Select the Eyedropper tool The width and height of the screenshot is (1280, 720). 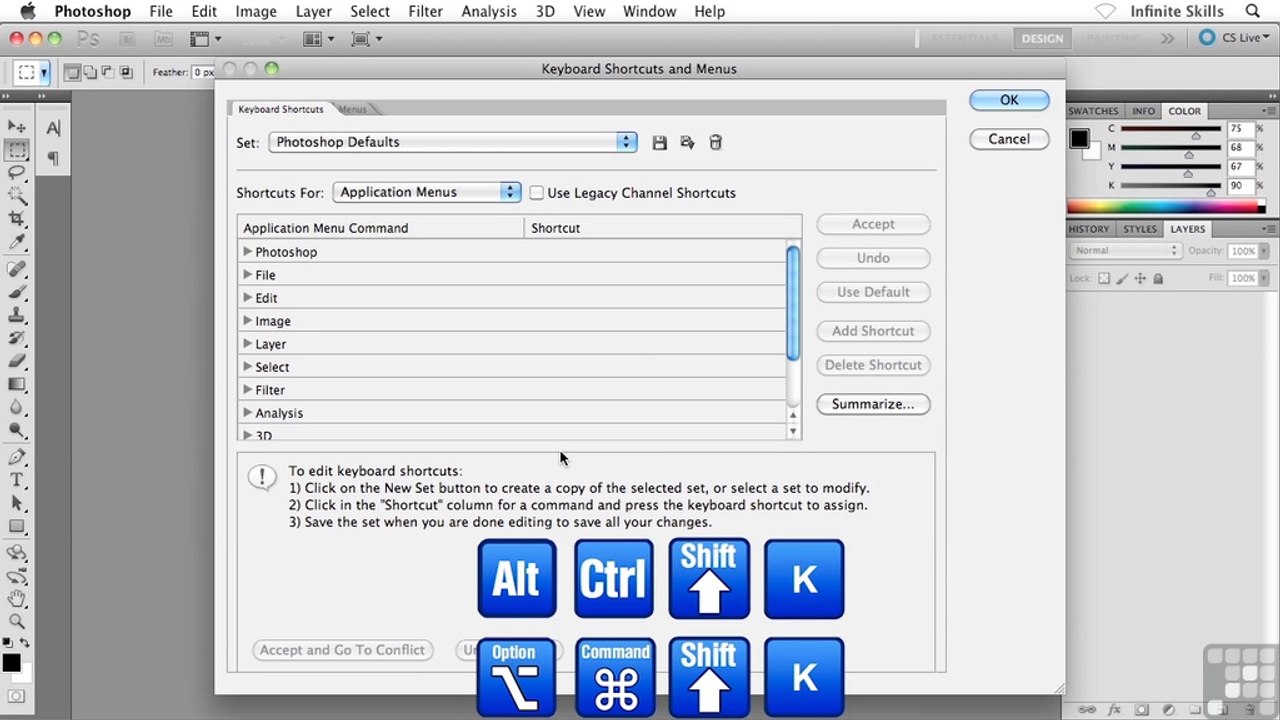[17, 242]
